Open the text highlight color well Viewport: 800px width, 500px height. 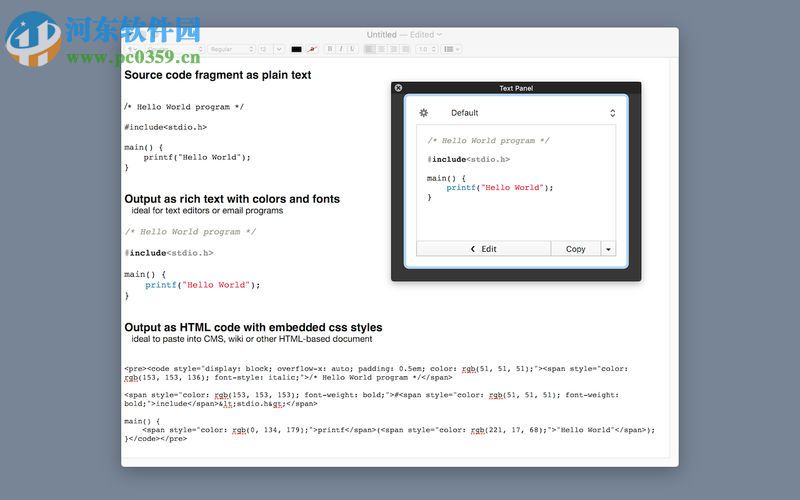312,49
